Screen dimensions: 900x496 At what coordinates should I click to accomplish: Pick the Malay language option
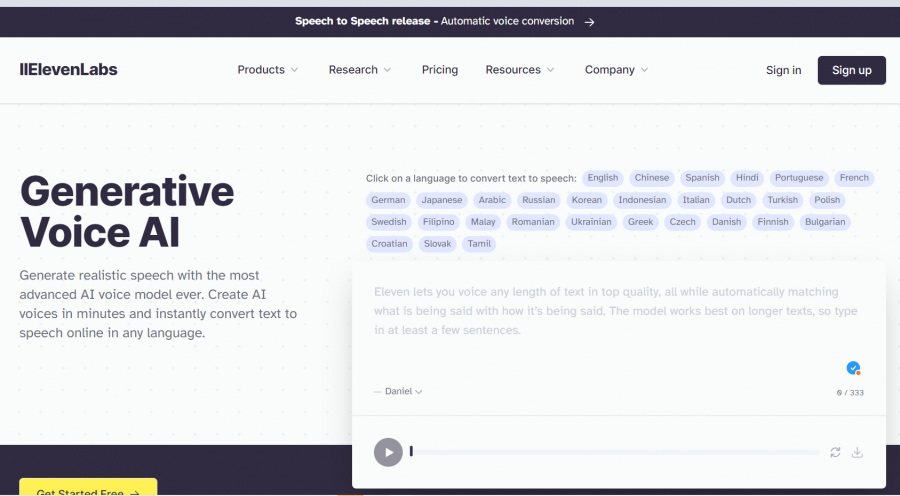[x=483, y=222]
